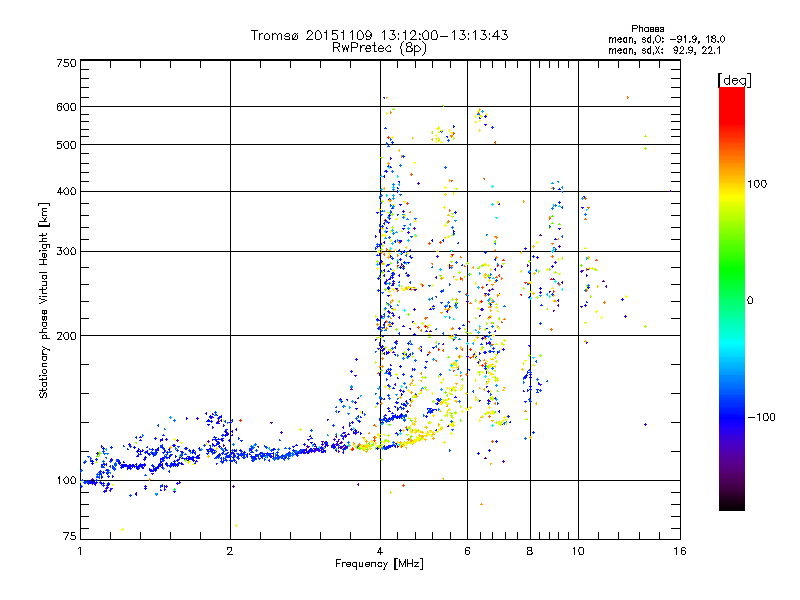The image size is (800, 600).
Task: Click the colorbar's black bottom section
Action: pyautogui.click(x=732, y=503)
